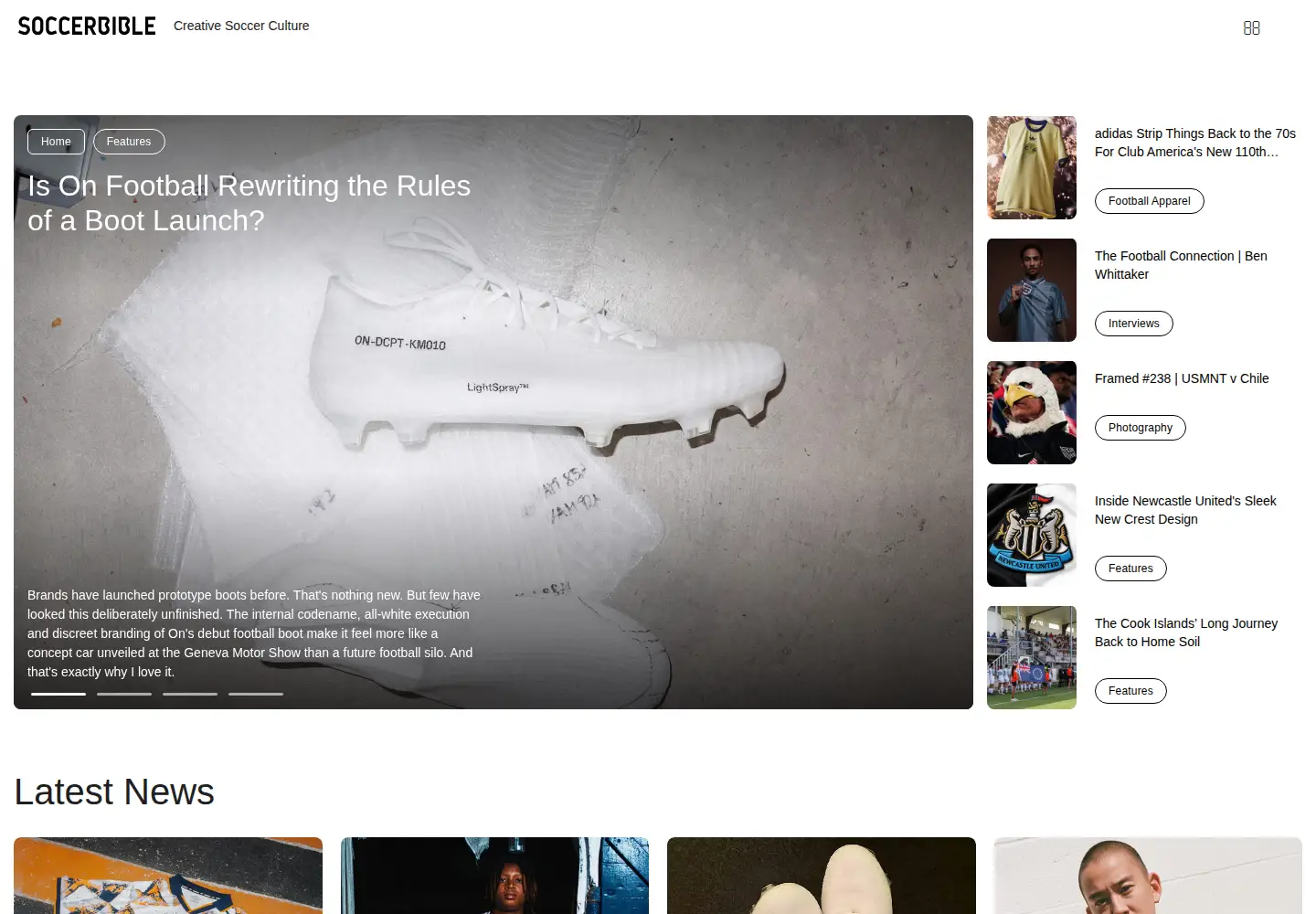Screen dimensions: 1316x914
Task: Jump to third carousel slide indicator
Action: click(190, 694)
